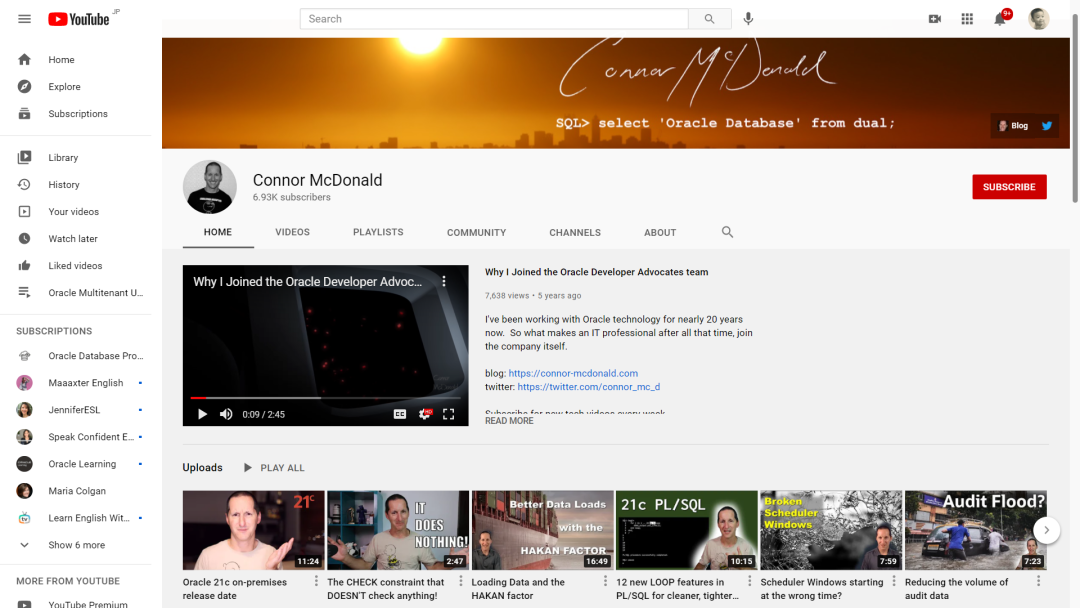This screenshot has width=1080, height=608.
Task: Open Broken Scheduler Windows thumbnail
Action: coord(831,530)
